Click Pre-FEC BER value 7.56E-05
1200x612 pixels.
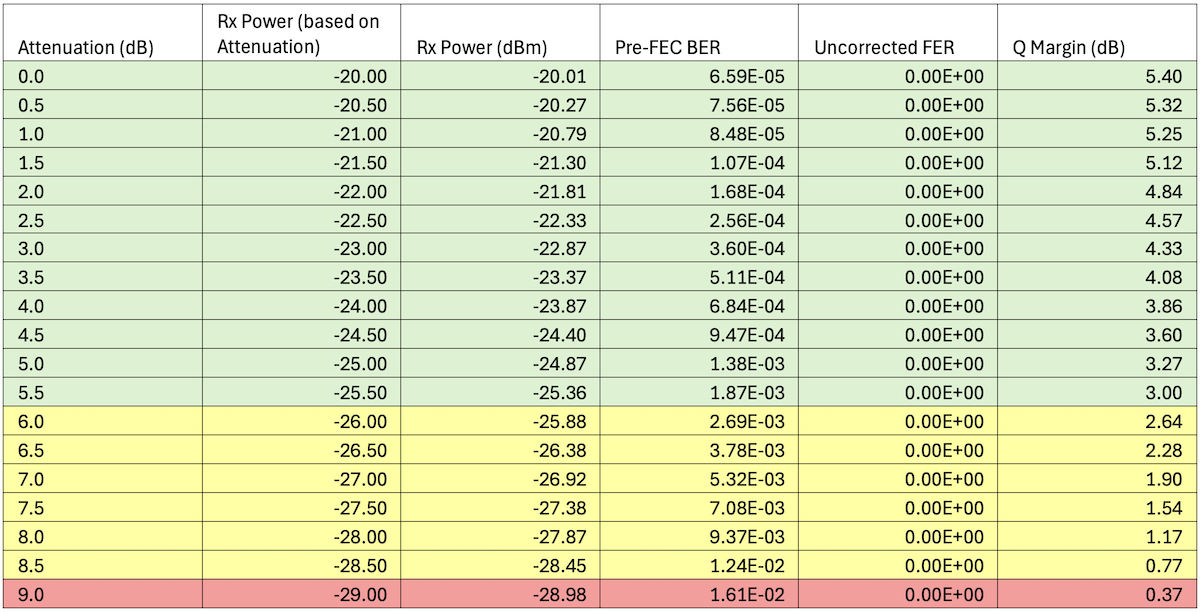[x=700, y=105]
